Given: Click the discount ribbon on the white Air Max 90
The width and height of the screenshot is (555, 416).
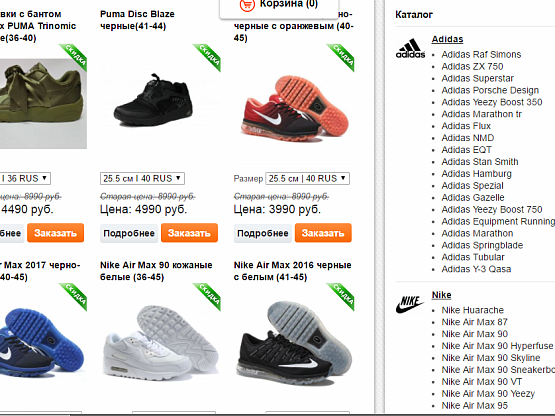Looking at the screenshot, I should tap(207, 296).
